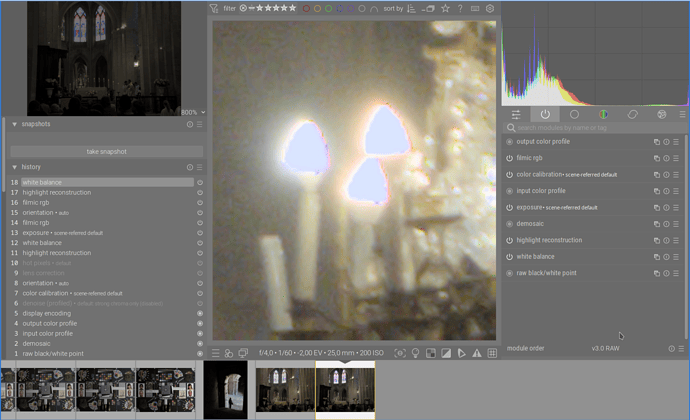The height and width of the screenshot is (420, 690).
Task: Toggle focus peaking icon
Action: click(400, 353)
